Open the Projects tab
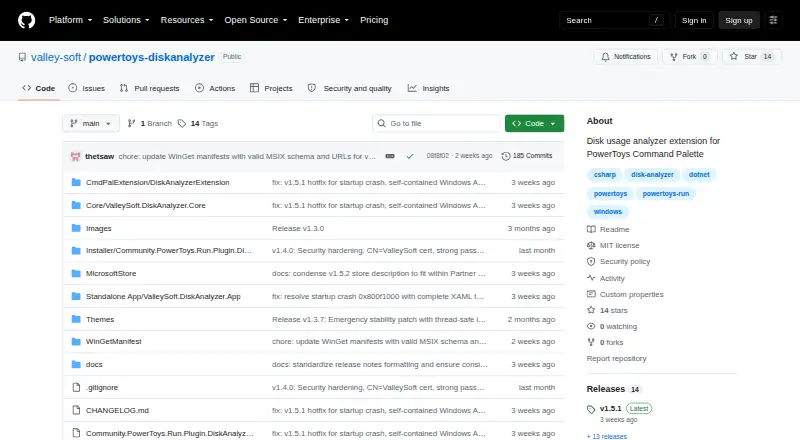 pos(271,88)
